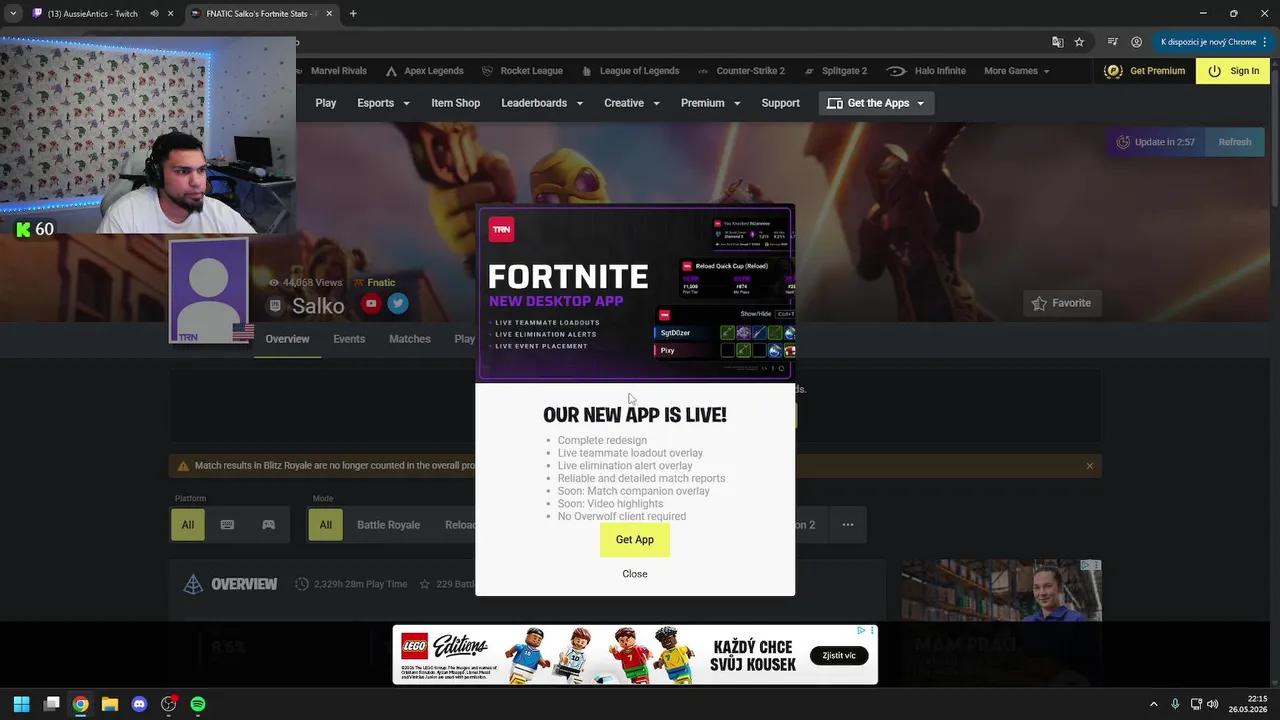This screenshot has height=720, width=1280.
Task: Click the translate page icon
Action: click(1057, 42)
